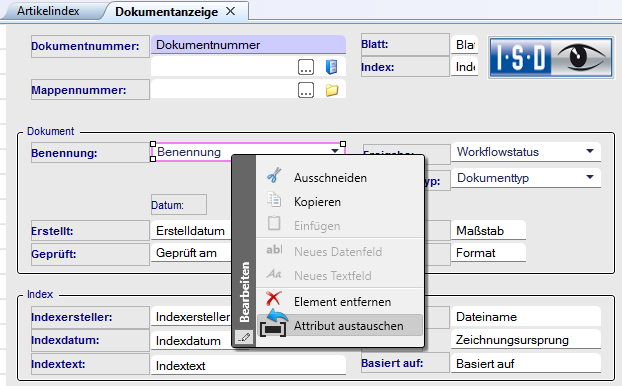Expand the Workflowstatus dropdown
Screen dimensions: 622x386
(590, 151)
